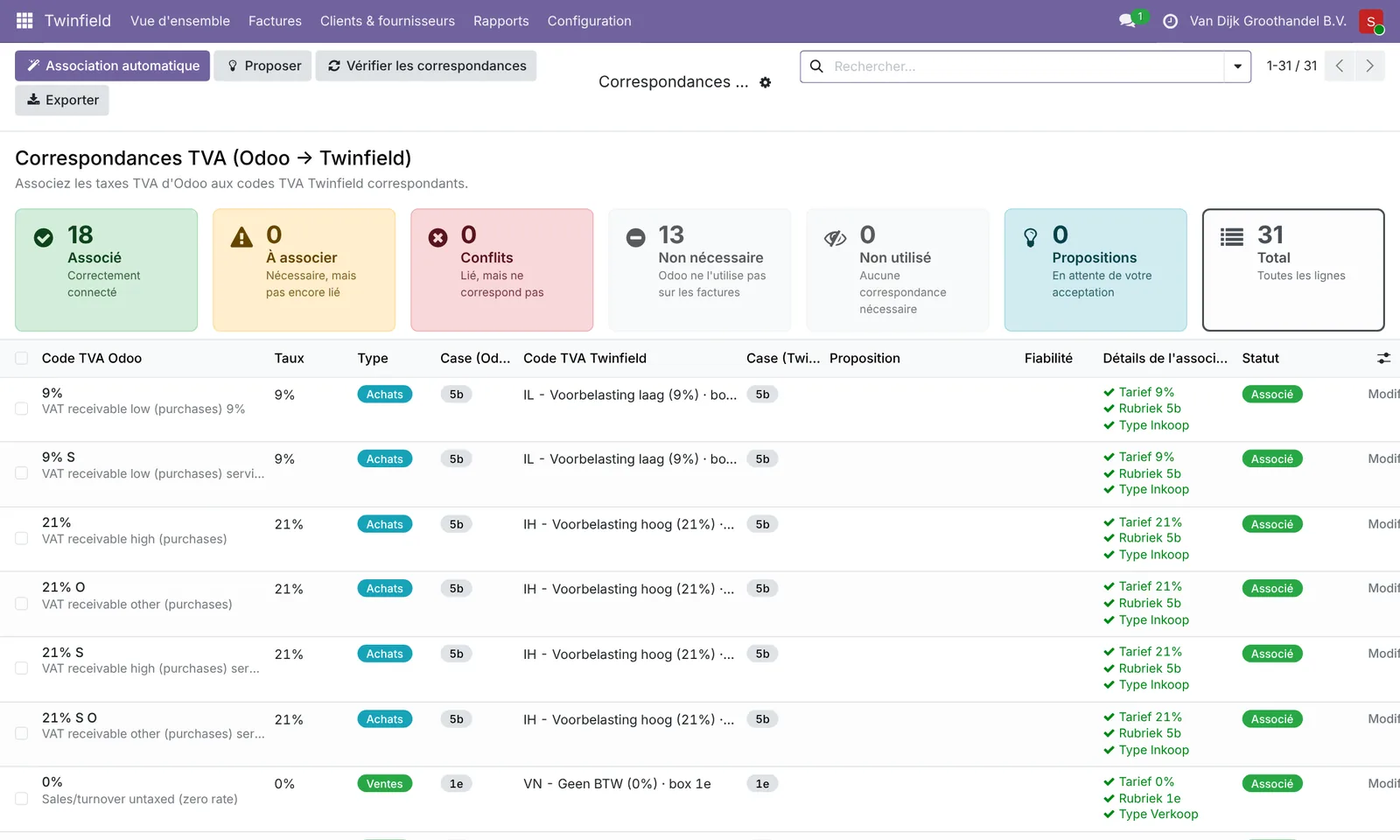Sort by Taux column header
This screenshot has height=840, width=1400.
point(290,358)
